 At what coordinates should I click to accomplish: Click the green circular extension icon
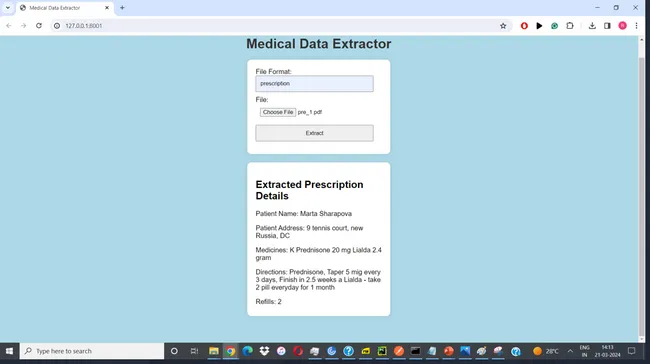(x=554, y=26)
